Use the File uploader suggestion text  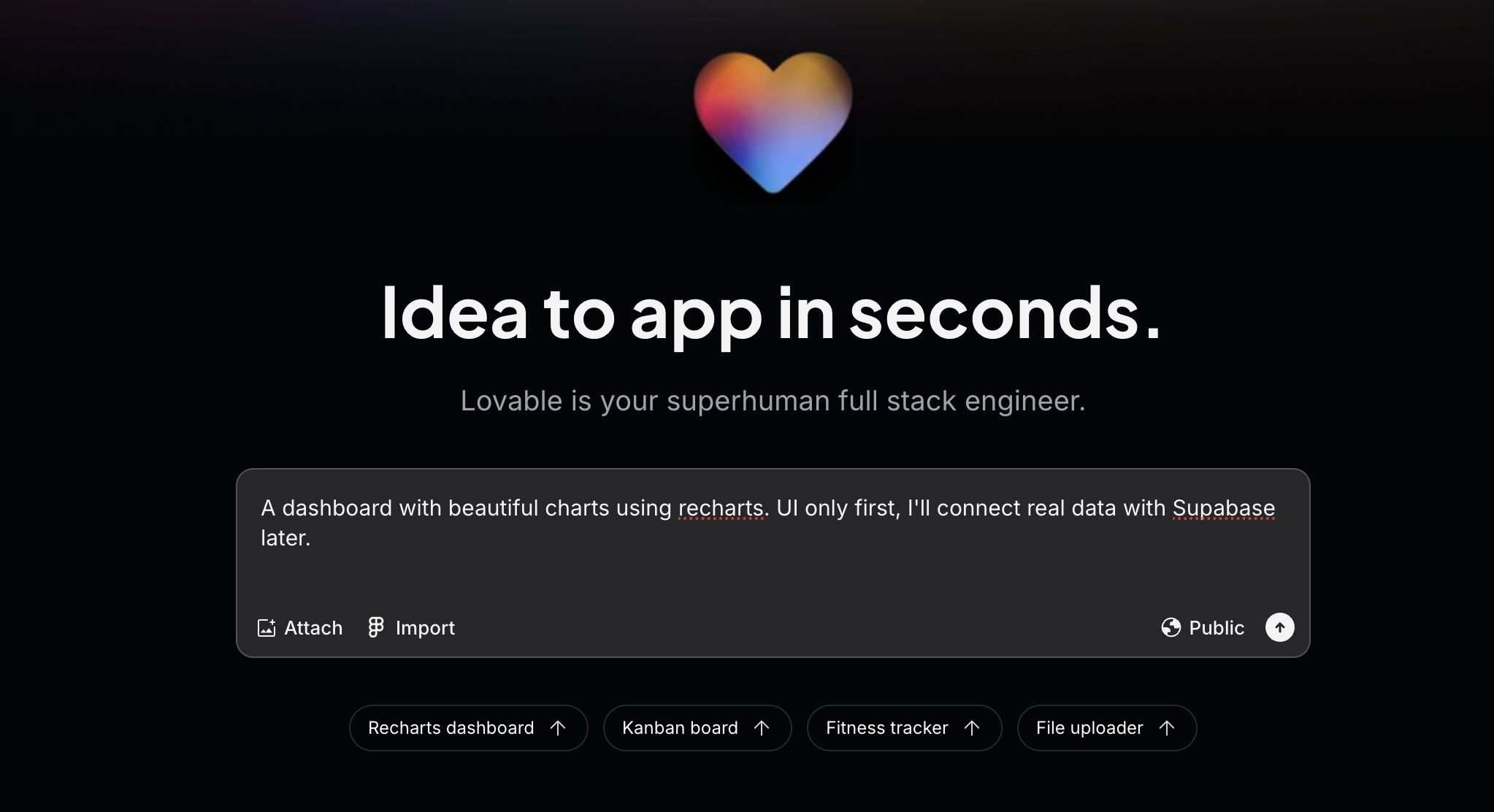tap(1089, 728)
